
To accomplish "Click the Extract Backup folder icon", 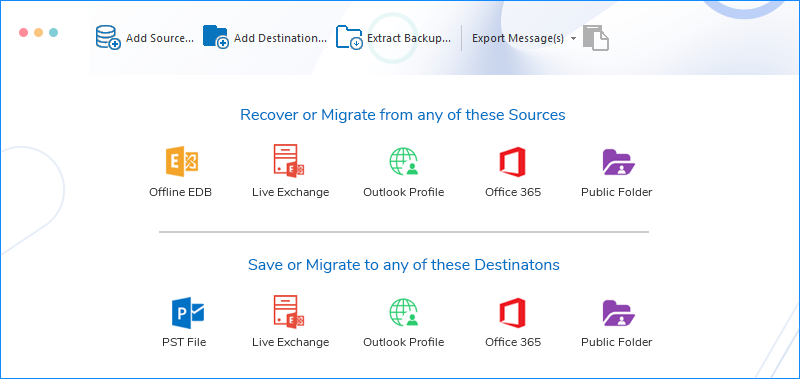I will [x=349, y=38].
